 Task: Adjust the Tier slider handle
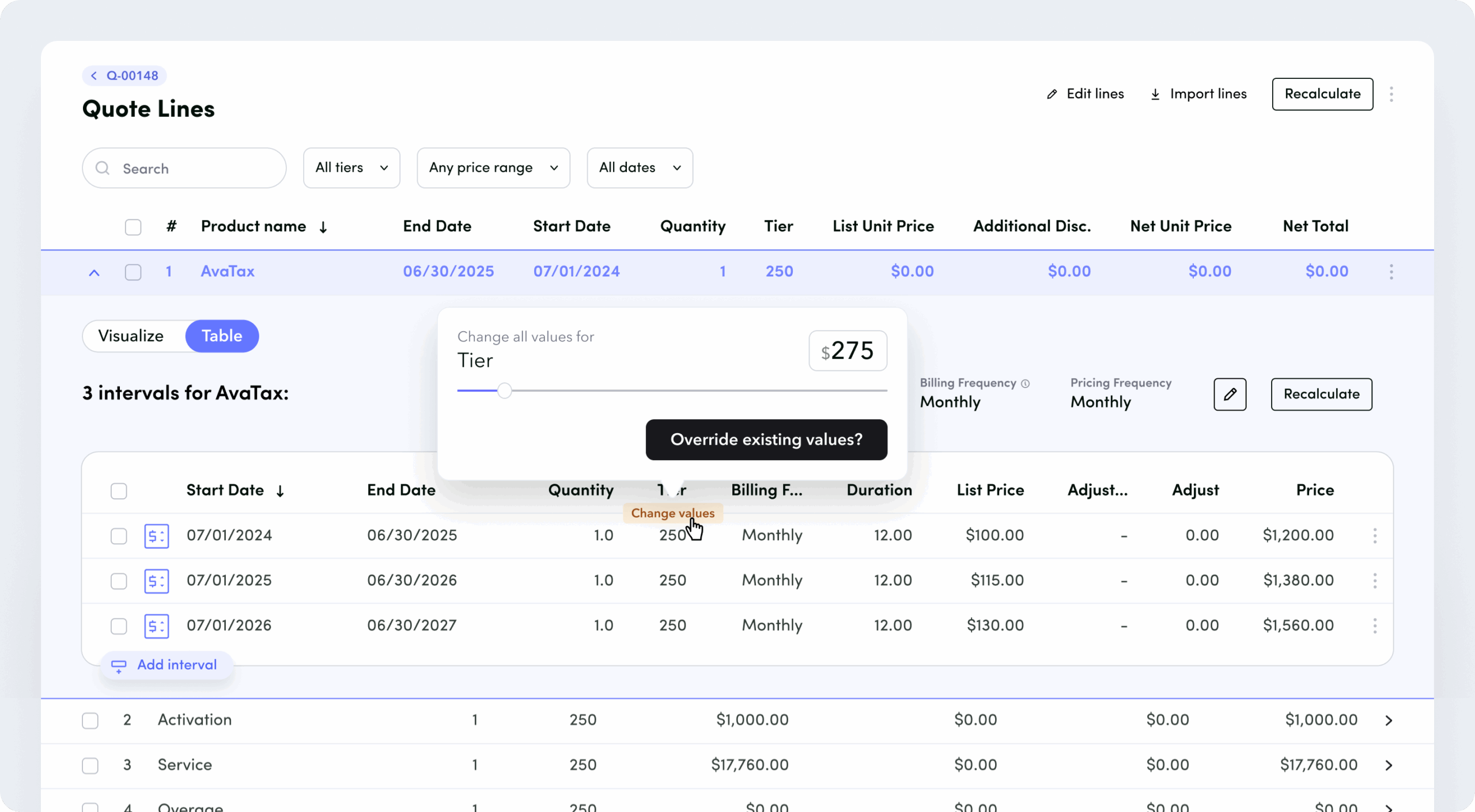(x=505, y=391)
